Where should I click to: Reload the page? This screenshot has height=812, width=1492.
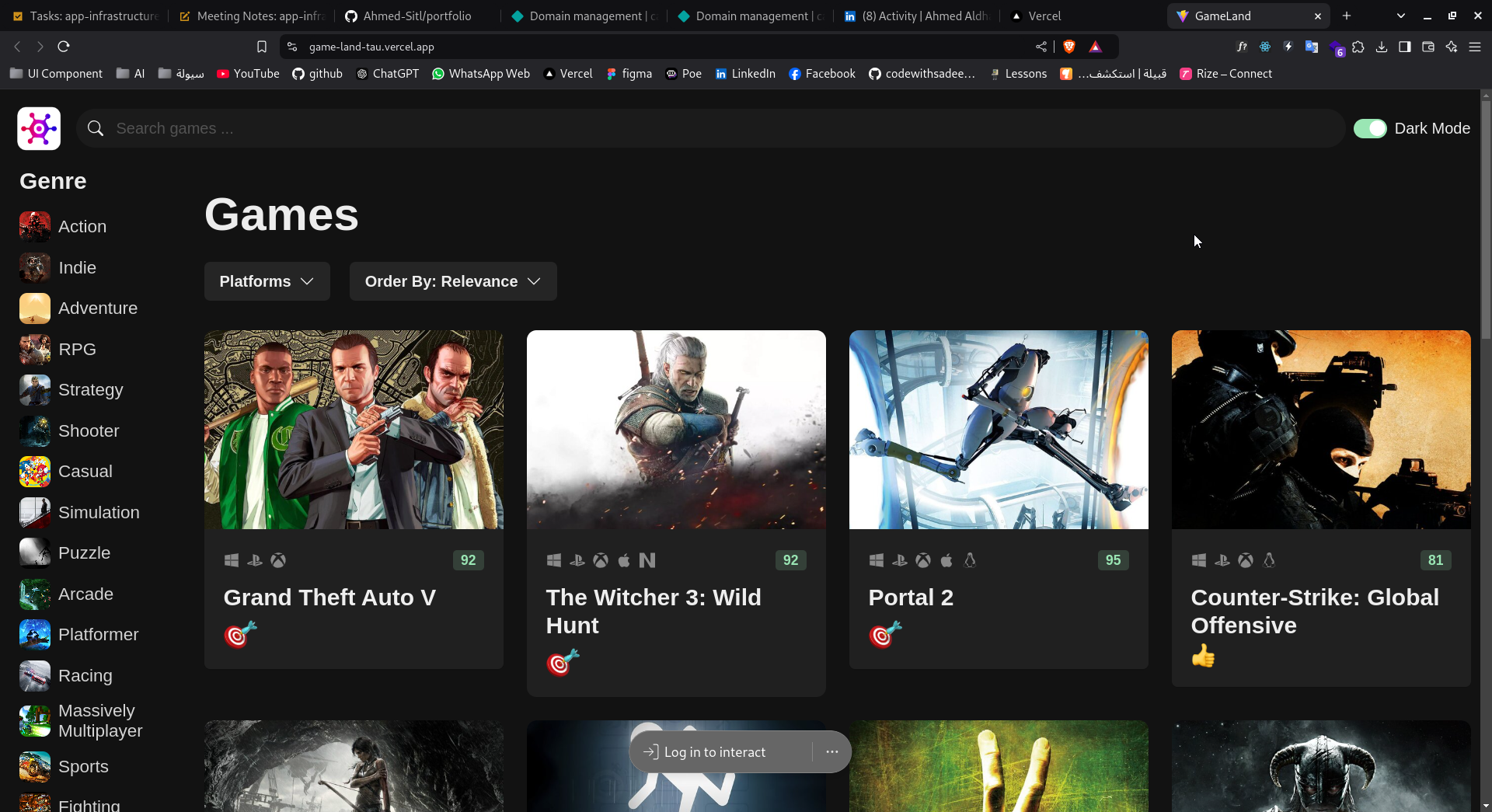(64, 47)
